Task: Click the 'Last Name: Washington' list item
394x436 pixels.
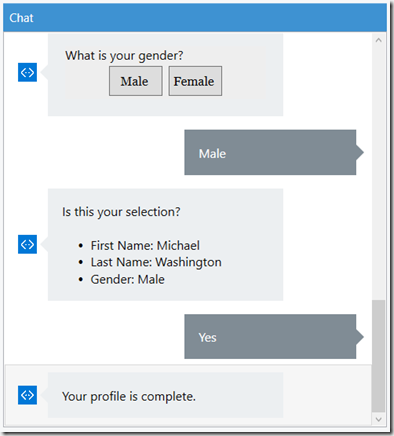Action: [156, 262]
